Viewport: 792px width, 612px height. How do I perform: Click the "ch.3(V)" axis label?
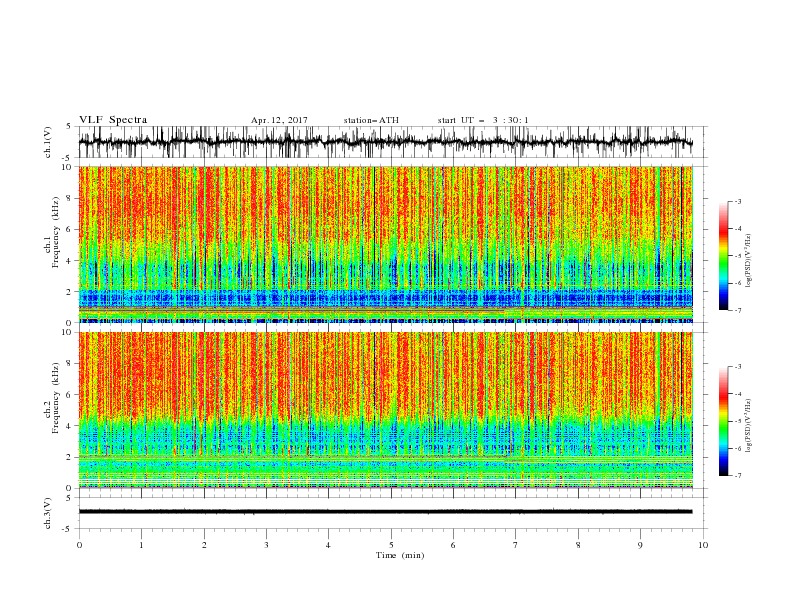(x=48, y=513)
